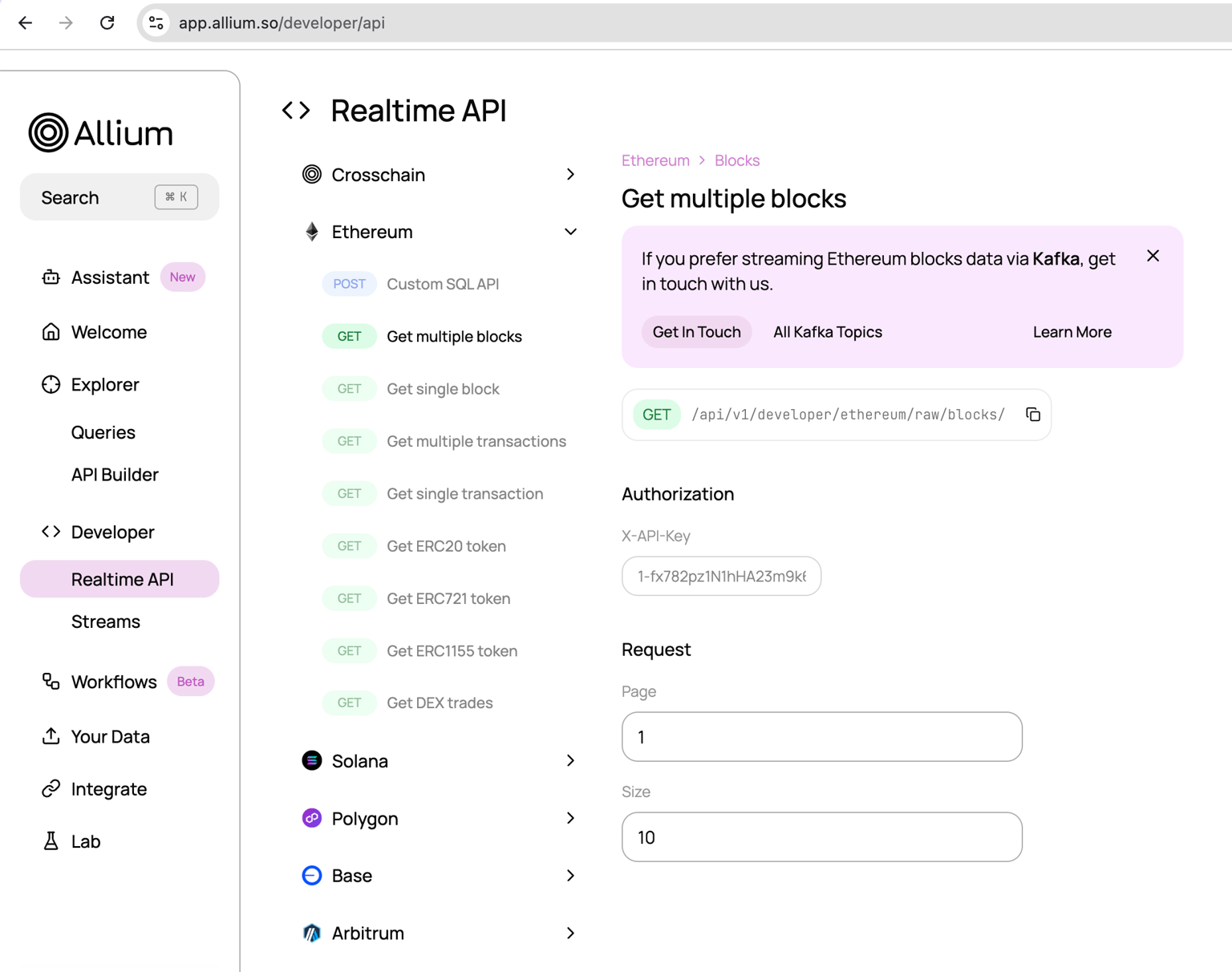
Task: Click the Solana chain icon
Action: pyautogui.click(x=311, y=760)
